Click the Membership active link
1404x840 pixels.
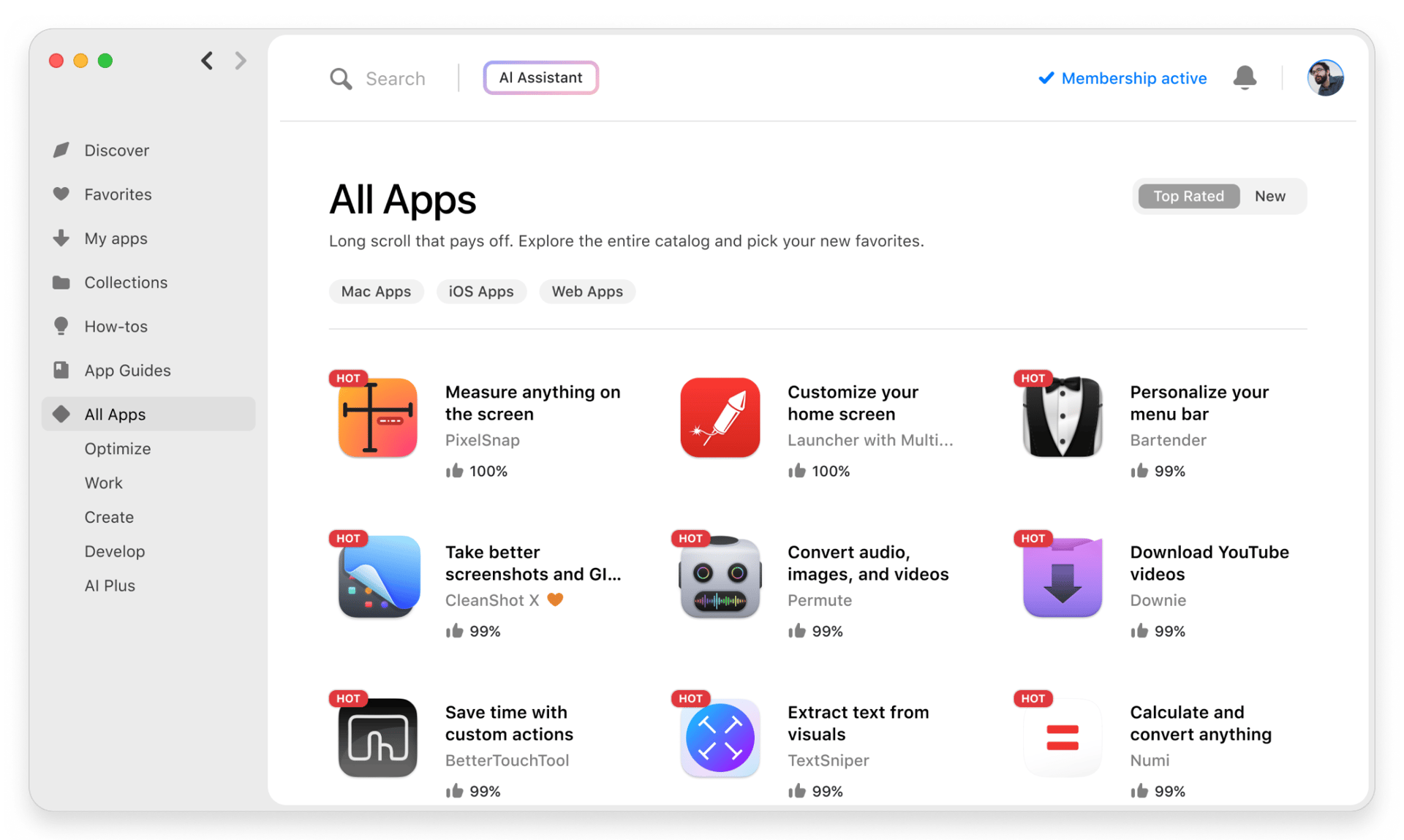pyautogui.click(x=1134, y=78)
